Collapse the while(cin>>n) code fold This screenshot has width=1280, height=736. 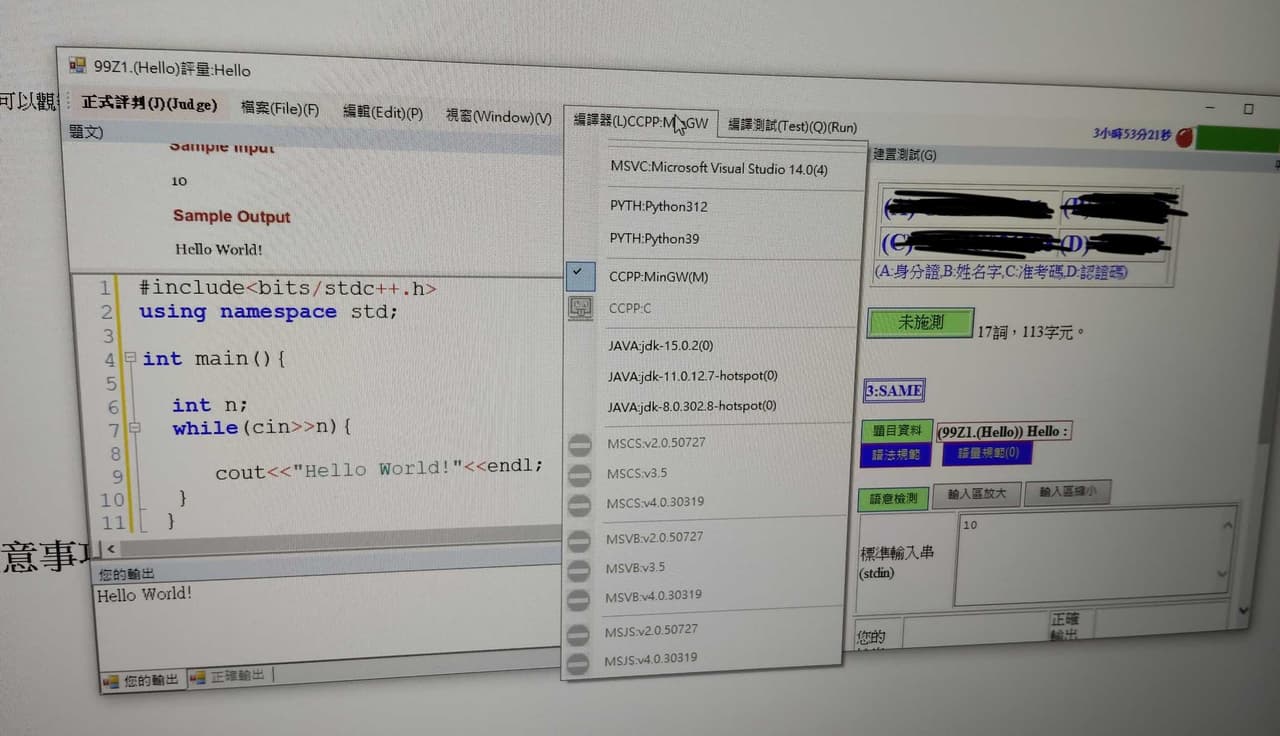click(x=133, y=429)
